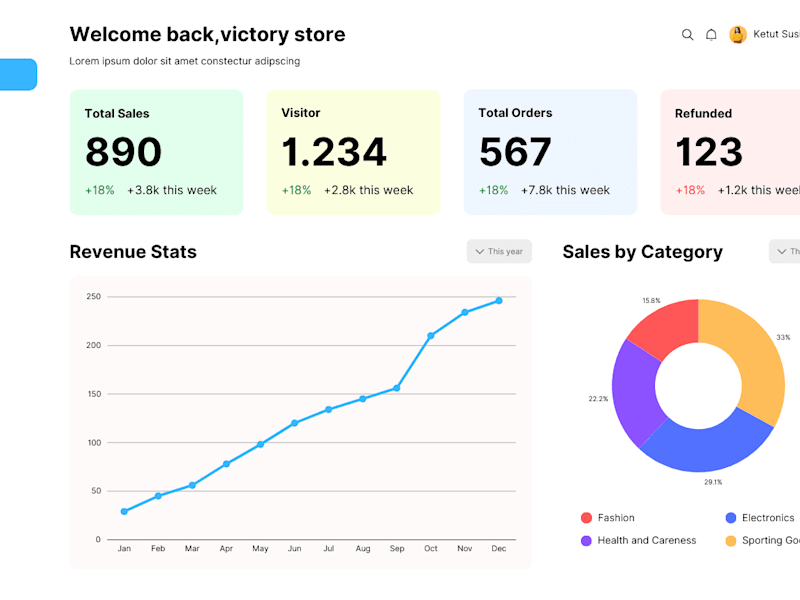Click the 'Welcome back,victory store' heading
Viewport: 800px width, 600px height.
(208, 35)
